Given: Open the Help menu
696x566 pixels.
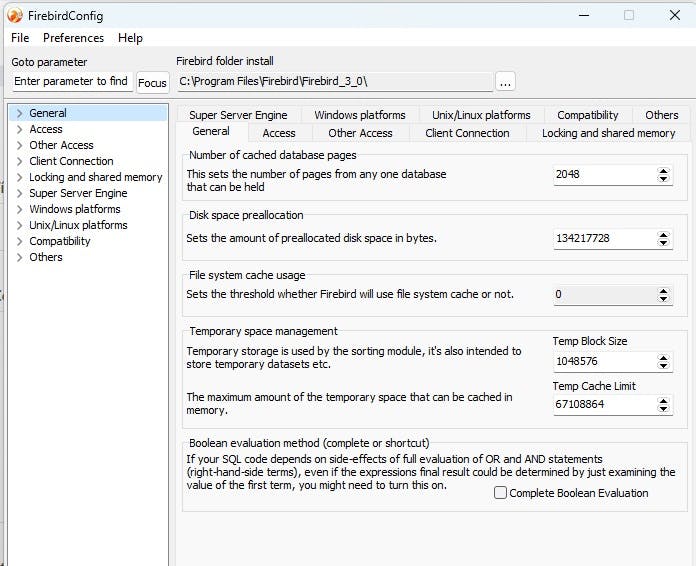Looking at the screenshot, I should pos(130,38).
